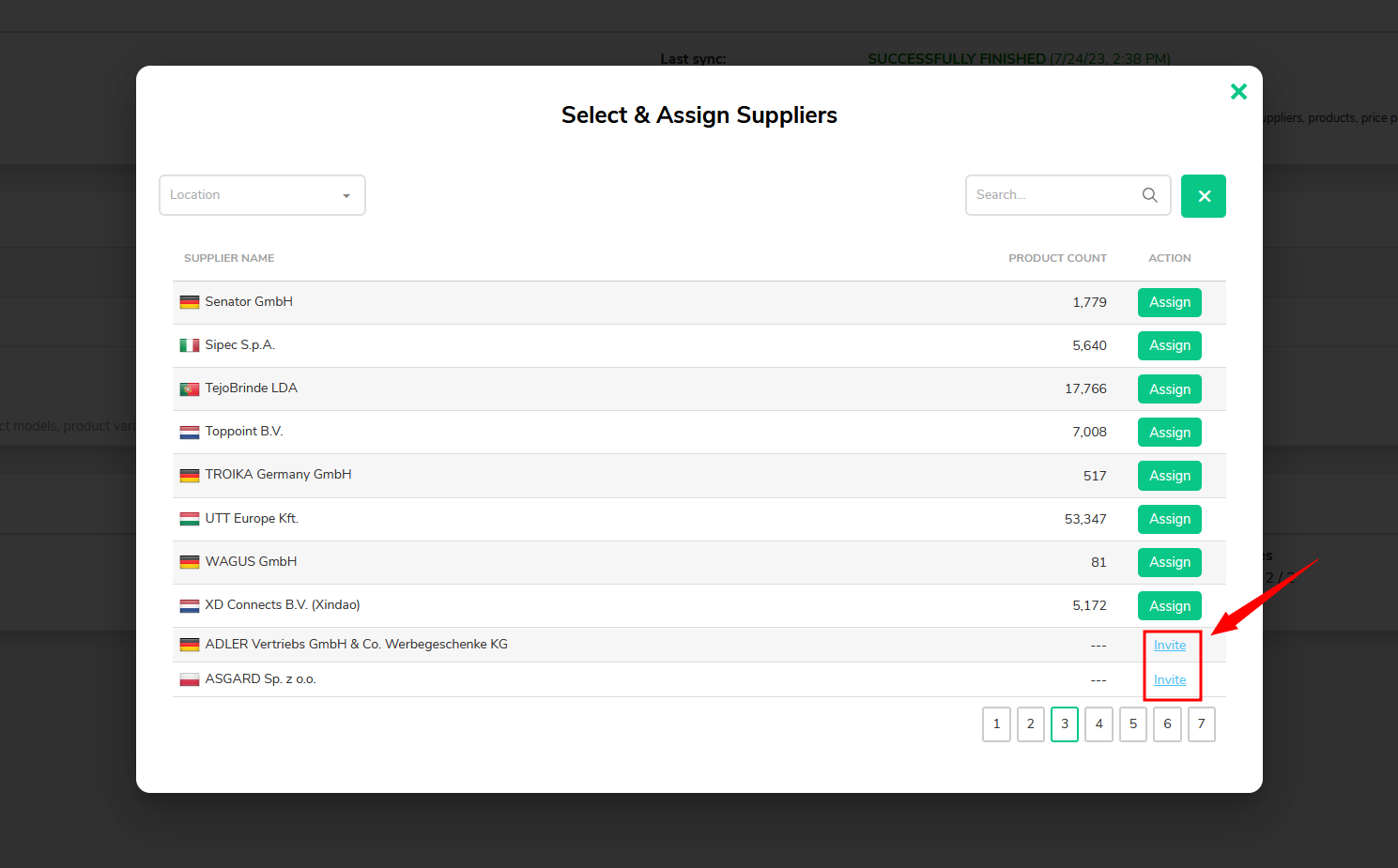The height and width of the screenshot is (868, 1398).
Task: Click the Hungarian flag beside UTT Europe
Action: (190, 519)
